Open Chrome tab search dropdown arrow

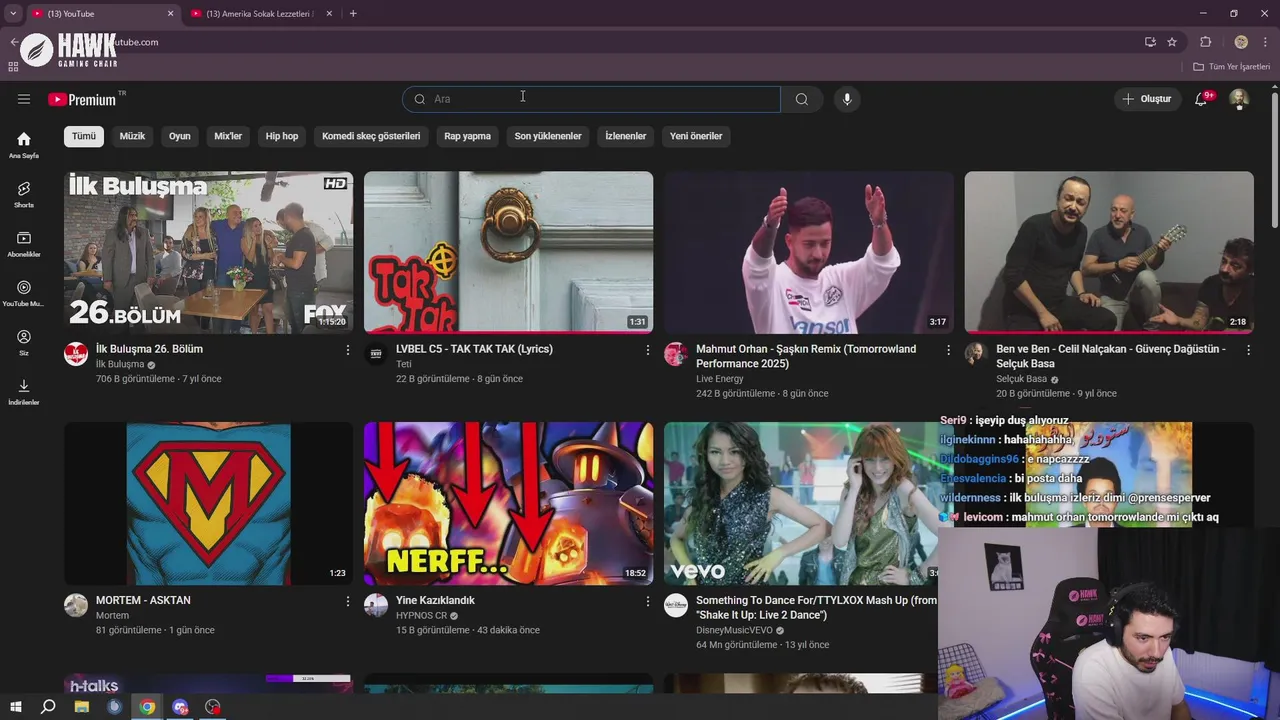(x=13, y=13)
